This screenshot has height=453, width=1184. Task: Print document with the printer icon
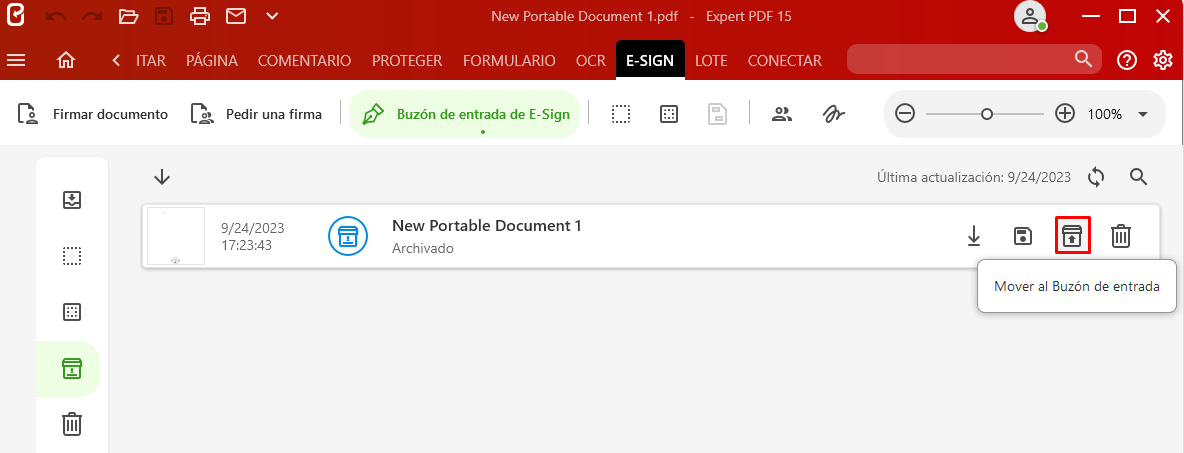coord(200,16)
